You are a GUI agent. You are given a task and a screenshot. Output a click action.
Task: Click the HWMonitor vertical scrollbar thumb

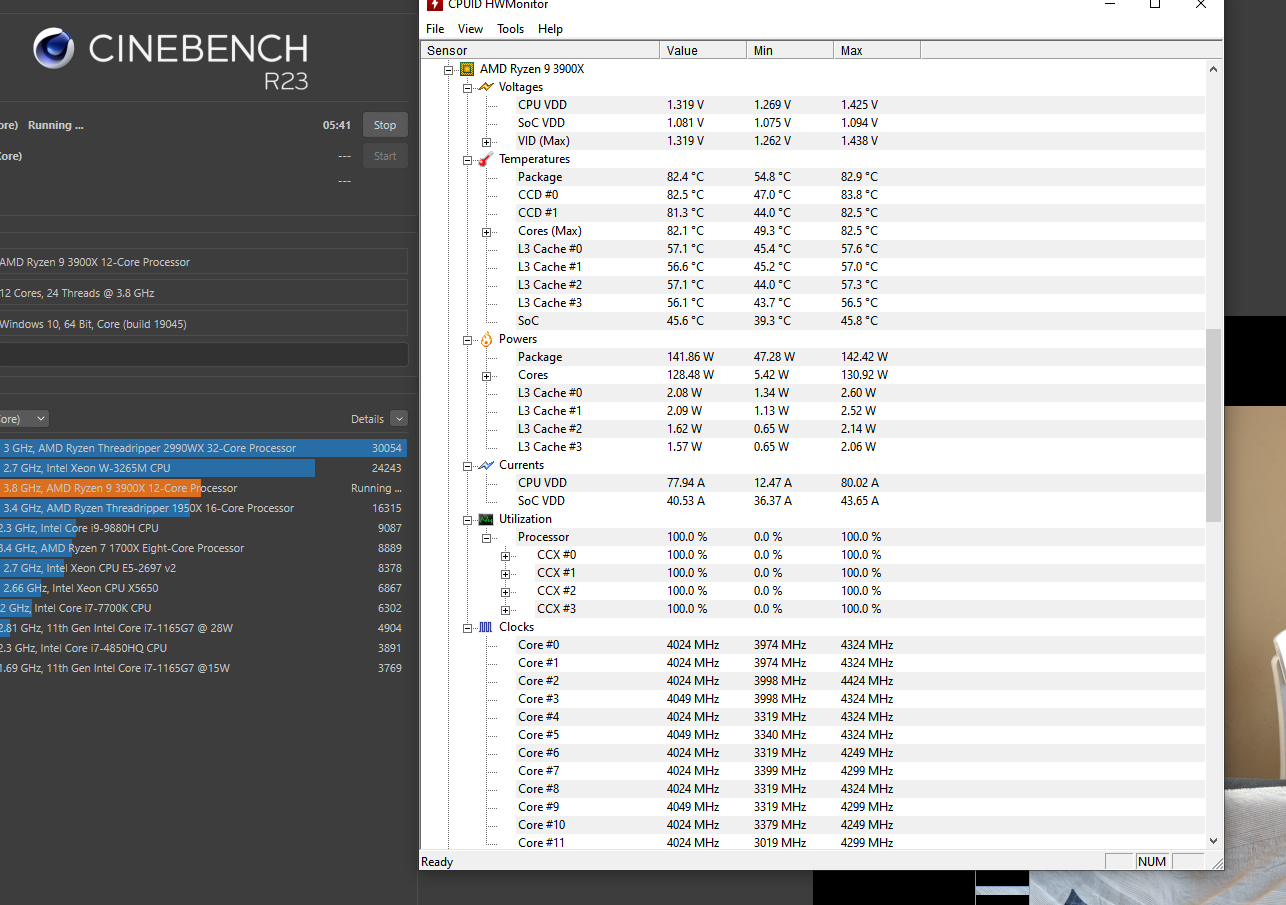[1214, 425]
